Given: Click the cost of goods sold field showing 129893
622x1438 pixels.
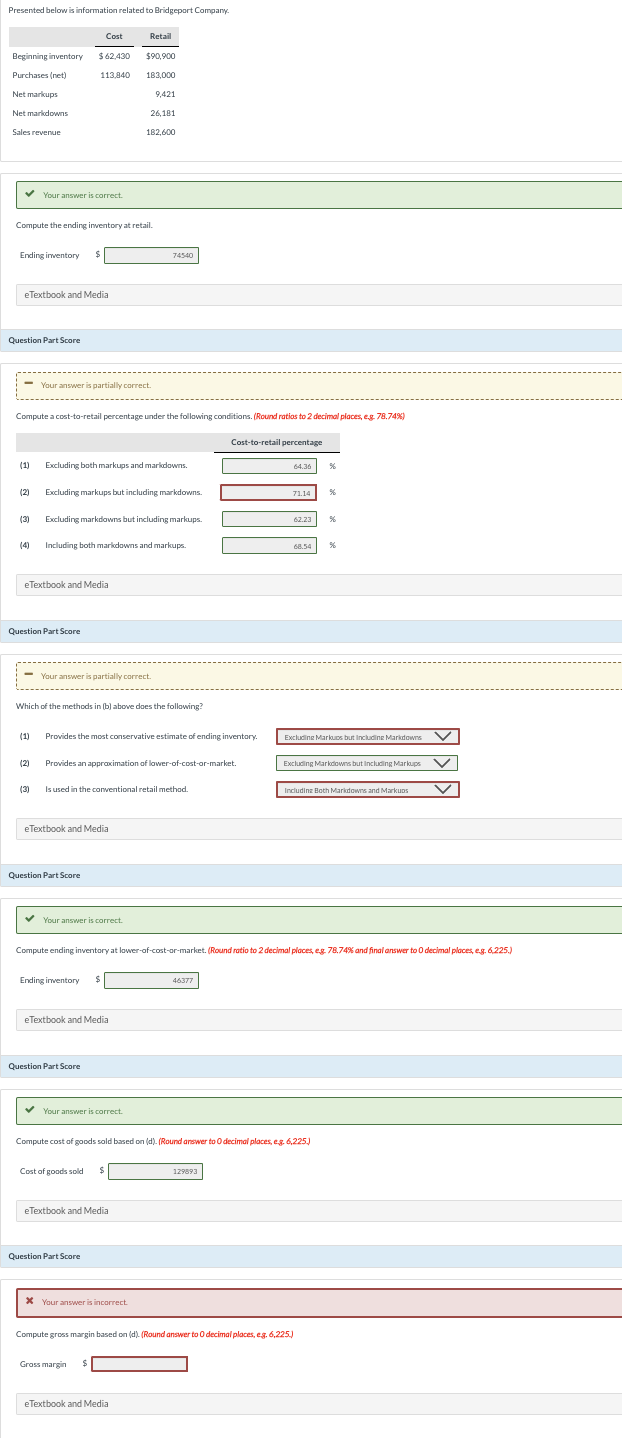Looking at the screenshot, I should tap(156, 1171).
